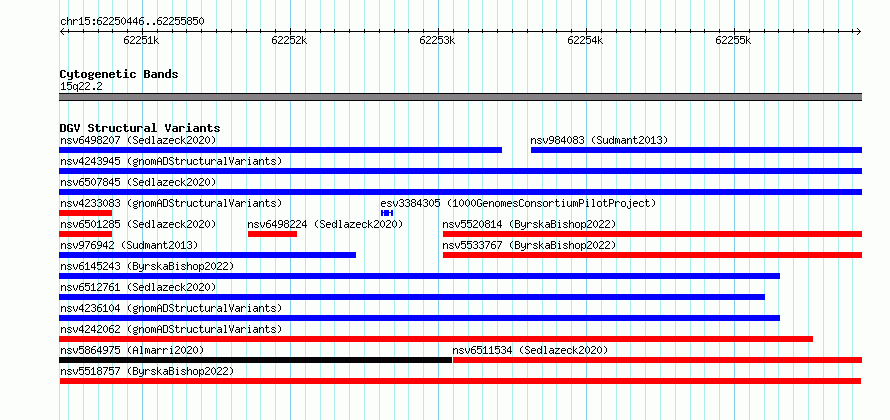This screenshot has width=890, height=420.
Task: Open the nsv5518757 red variant bar
Action: (460, 381)
